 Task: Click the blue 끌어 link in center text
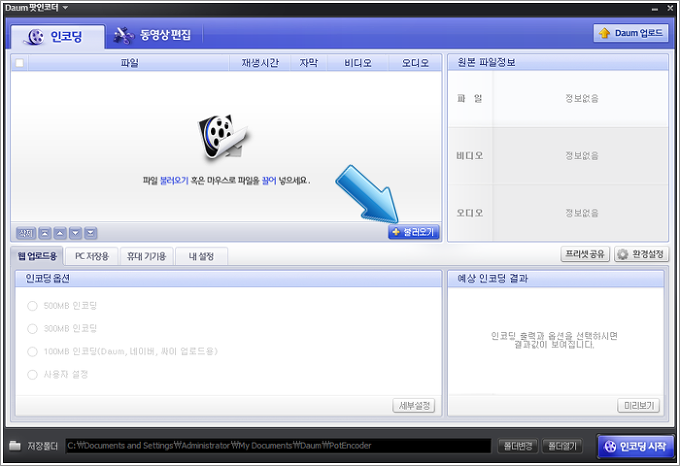[x=269, y=181]
